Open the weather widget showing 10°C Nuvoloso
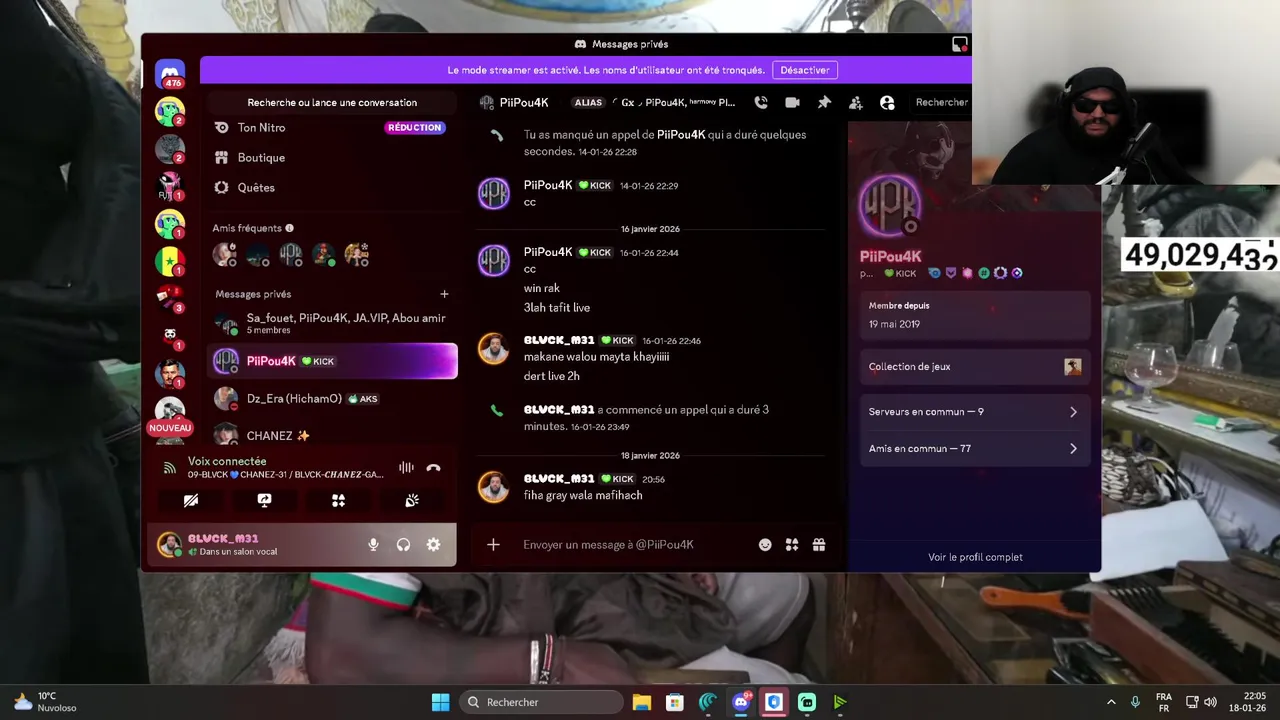 click(x=44, y=702)
